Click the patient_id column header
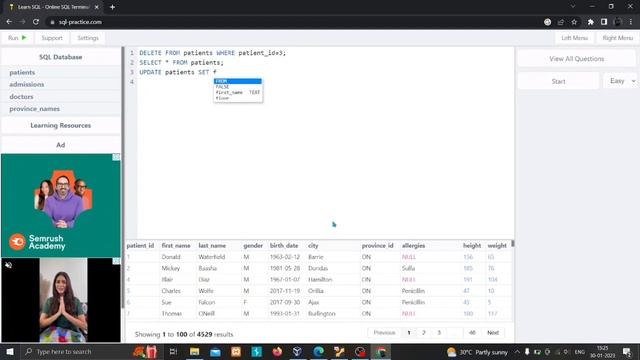640x360 pixels. (x=140, y=246)
